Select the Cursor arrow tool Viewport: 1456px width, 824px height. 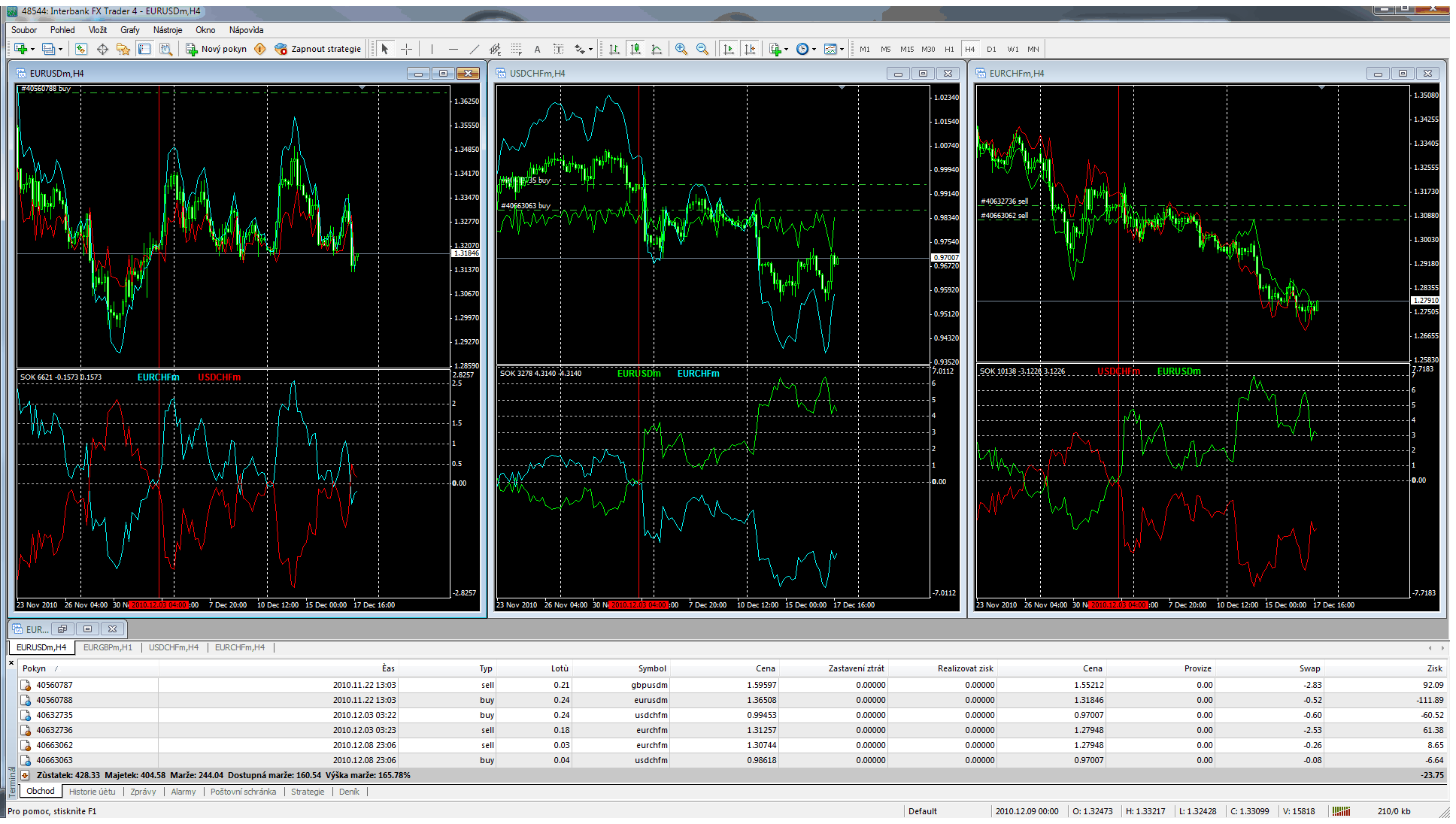[x=385, y=49]
